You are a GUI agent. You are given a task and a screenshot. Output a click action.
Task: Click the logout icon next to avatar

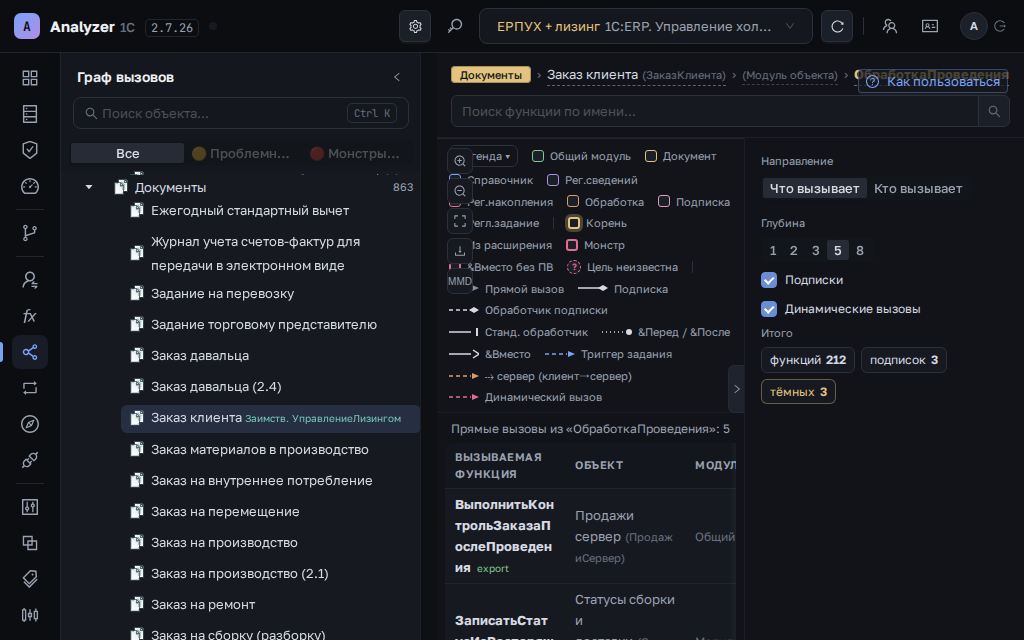[x=1000, y=26]
